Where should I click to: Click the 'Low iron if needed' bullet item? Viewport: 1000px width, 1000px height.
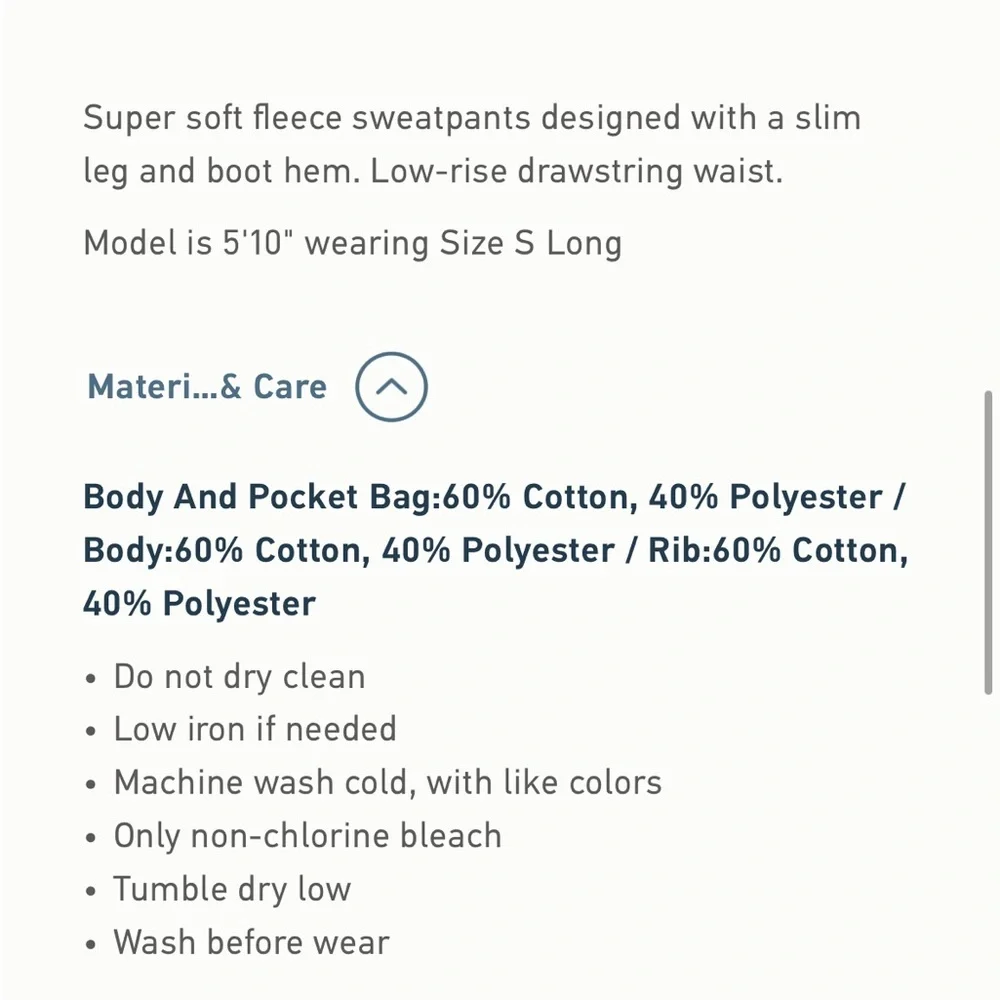pyautogui.click(x=255, y=729)
